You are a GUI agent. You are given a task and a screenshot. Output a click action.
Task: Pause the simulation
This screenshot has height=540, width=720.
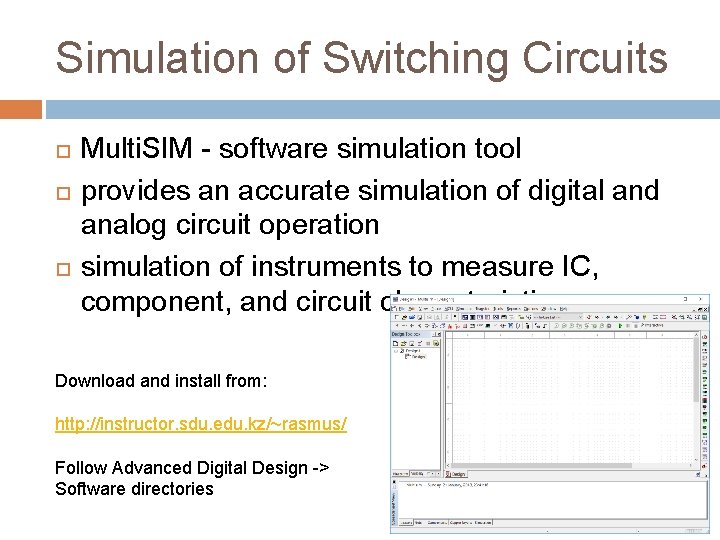tap(628, 326)
